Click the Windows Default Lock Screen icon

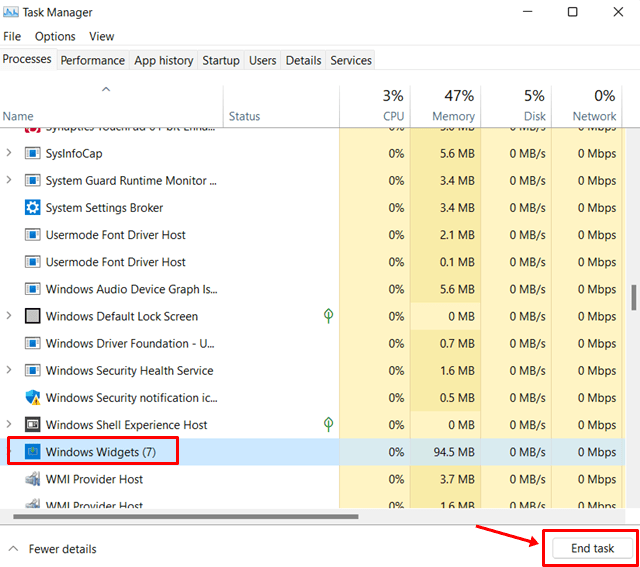32,316
